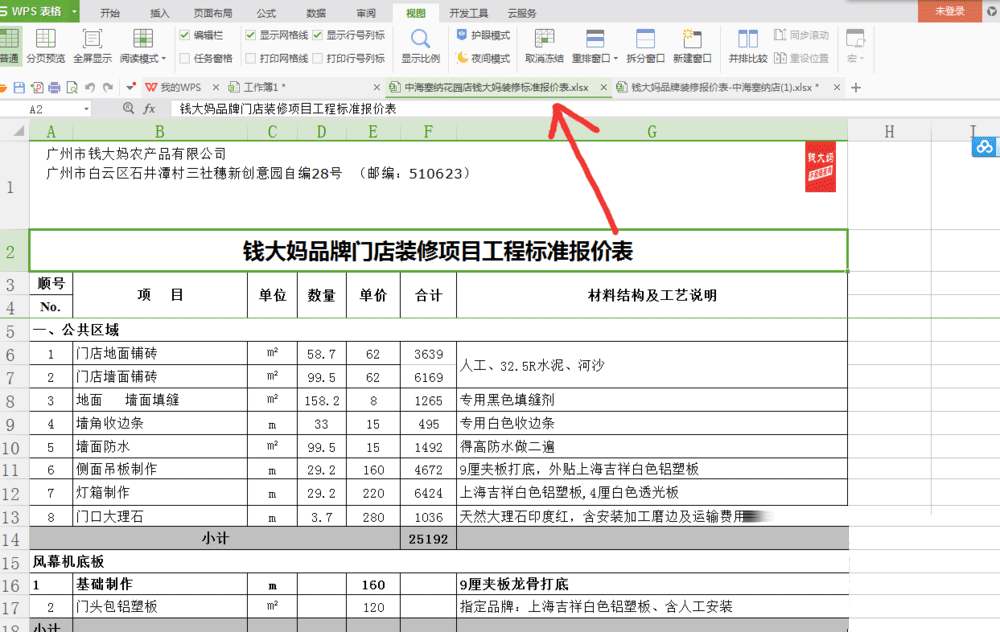The height and width of the screenshot is (632, 1000).
Task: Open 分页预览 page break preview
Action: [x=45, y=46]
